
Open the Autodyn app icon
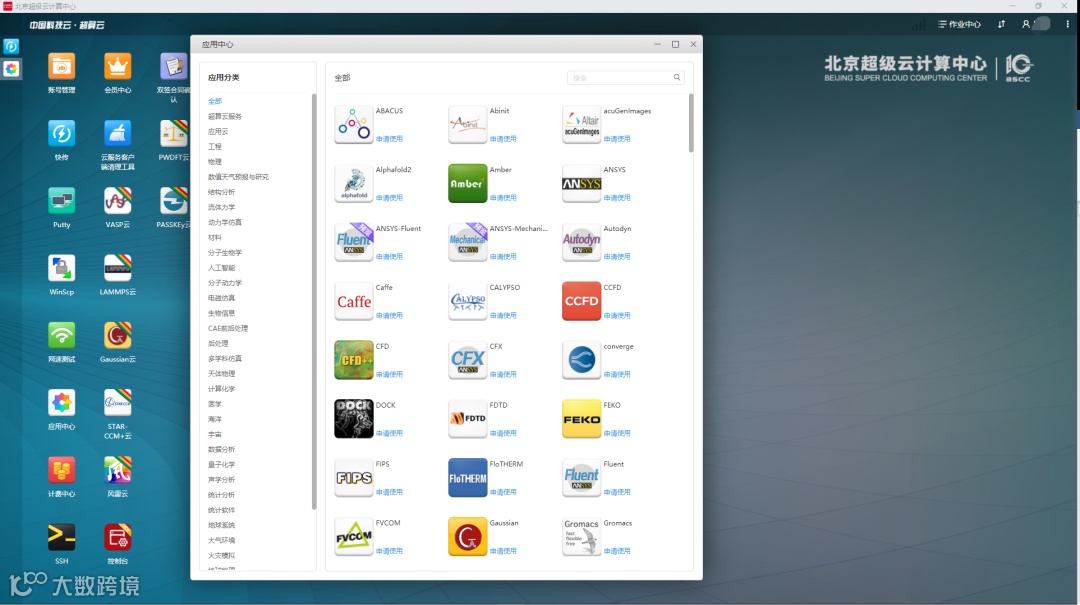[581, 243]
